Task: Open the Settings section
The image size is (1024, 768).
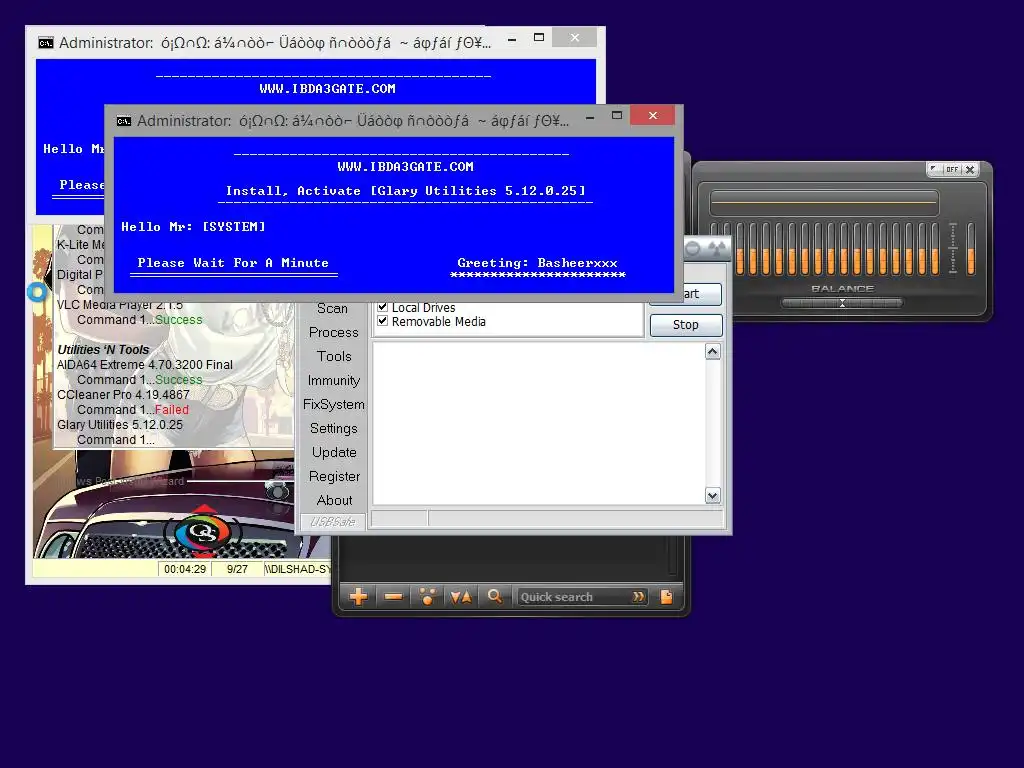Action: 334,428
